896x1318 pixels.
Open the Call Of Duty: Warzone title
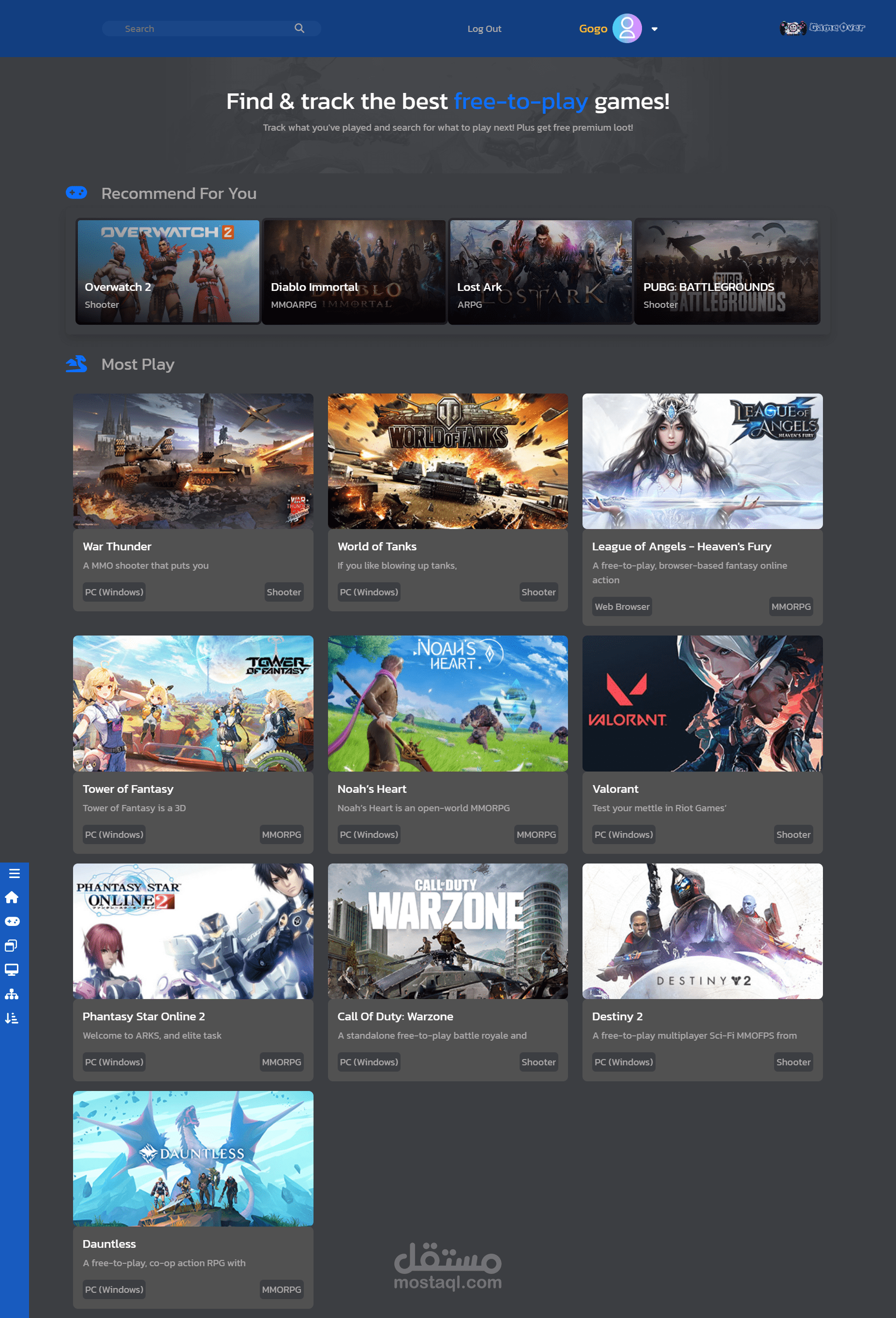(x=395, y=1016)
